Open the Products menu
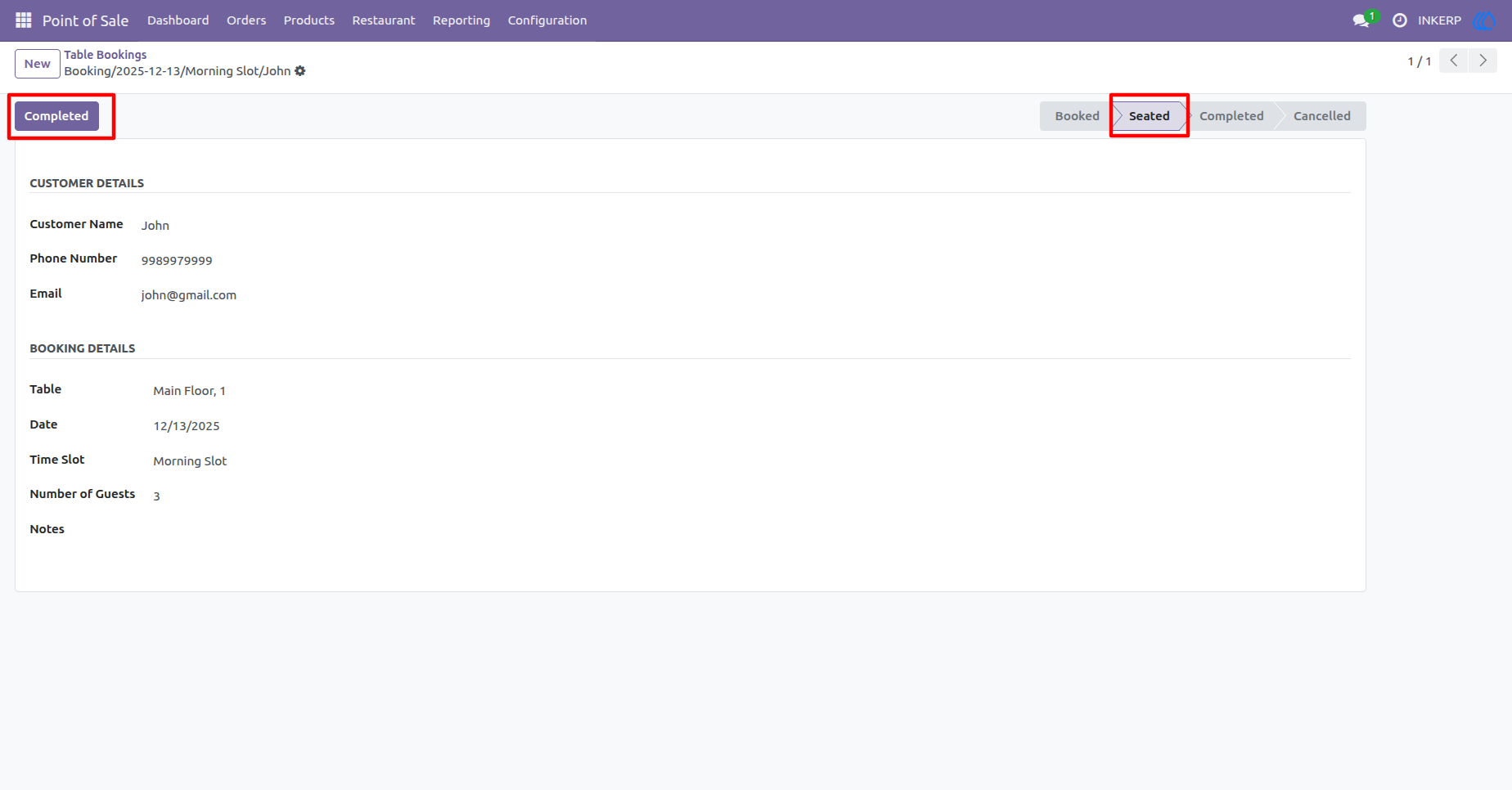The image size is (1512, 790). [x=309, y=20]
